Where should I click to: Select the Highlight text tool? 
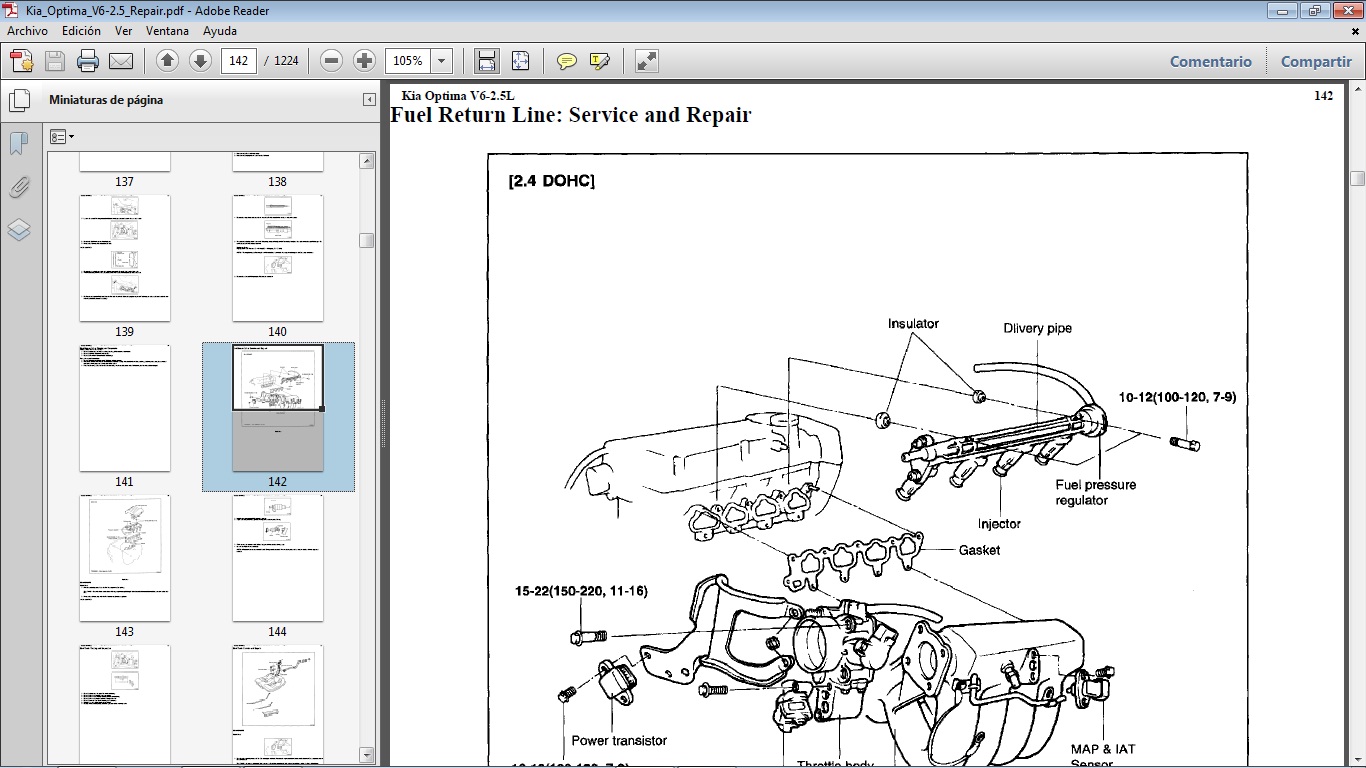tap(599, 60)
